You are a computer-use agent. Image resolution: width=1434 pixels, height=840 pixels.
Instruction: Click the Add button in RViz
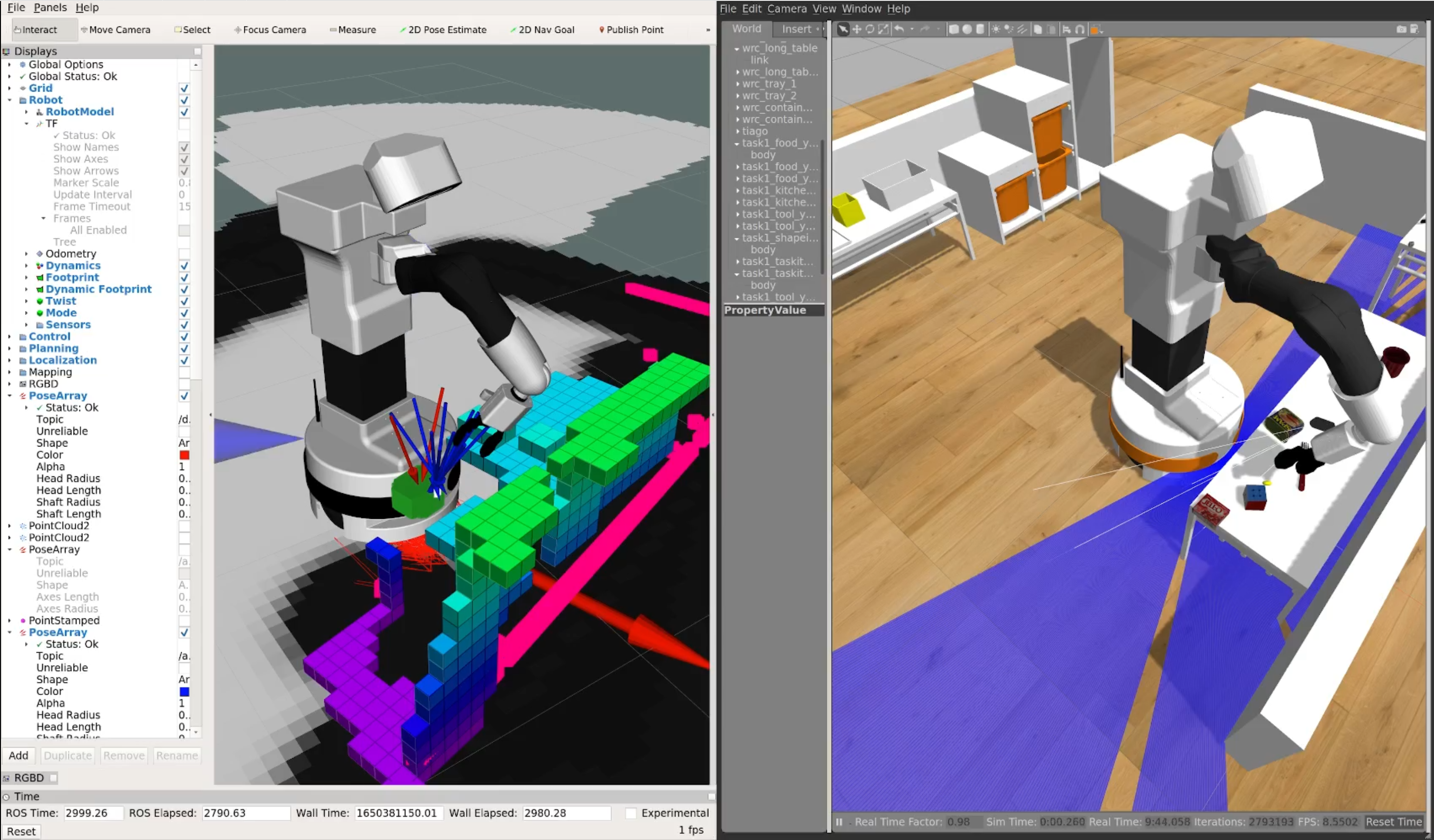pyautogui.click(x=18, y=755)
